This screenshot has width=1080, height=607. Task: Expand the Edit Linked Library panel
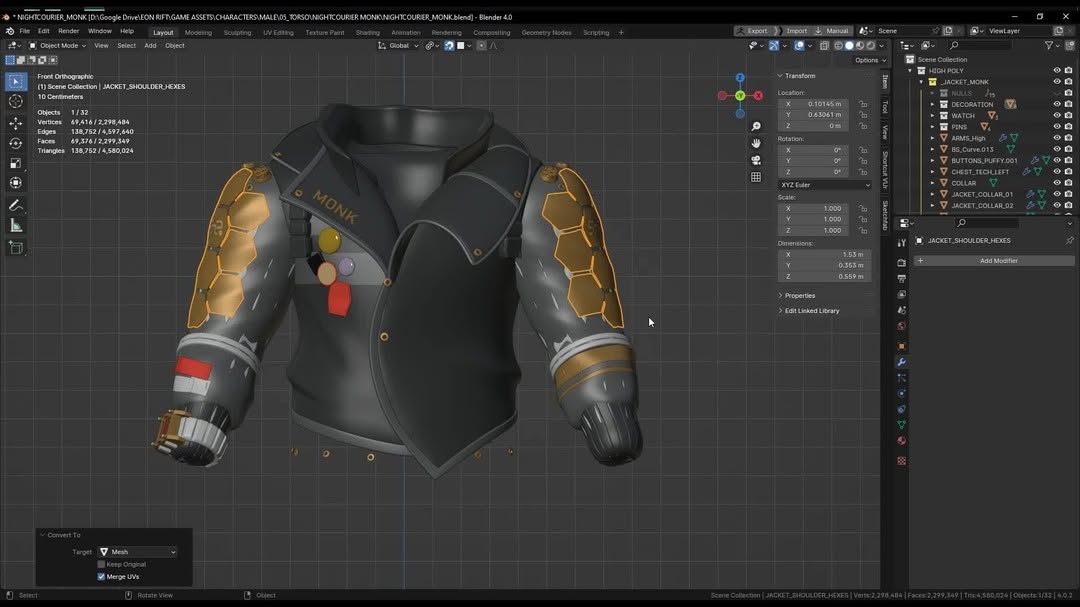(811, 311)
